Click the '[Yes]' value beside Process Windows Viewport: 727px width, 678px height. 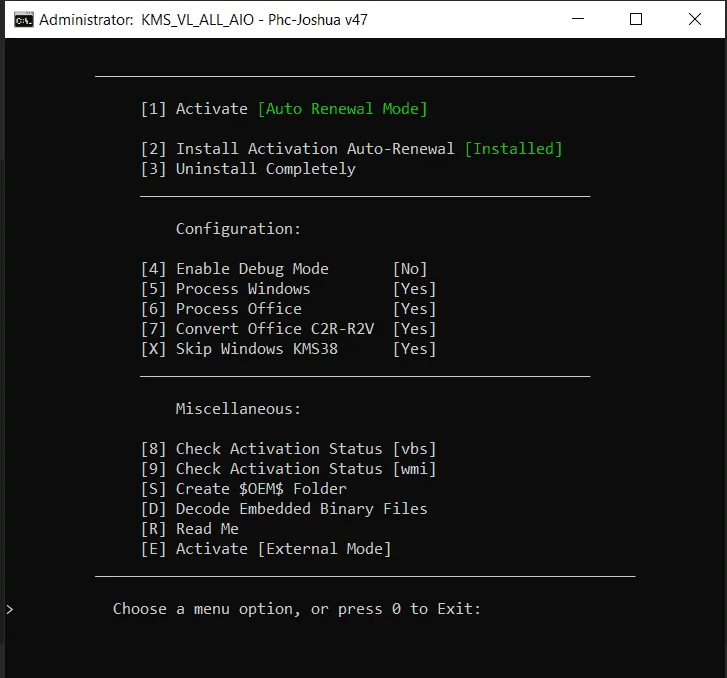click(415, 289)
